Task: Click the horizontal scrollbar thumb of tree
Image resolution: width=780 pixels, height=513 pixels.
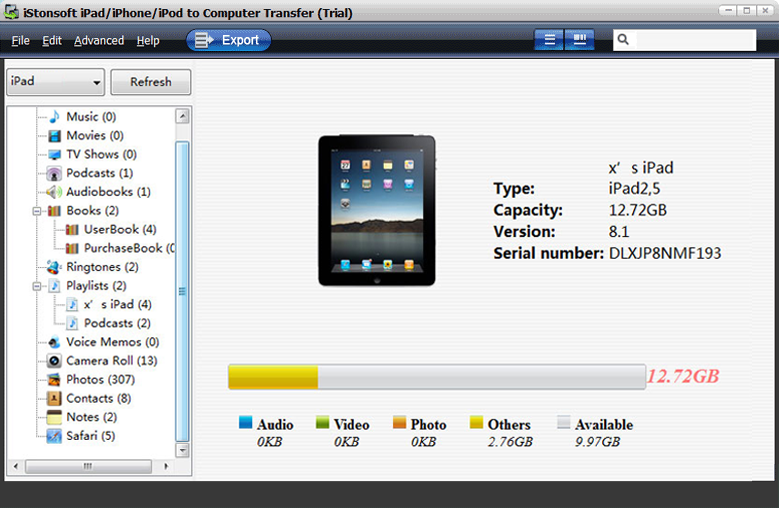Action: [x=89, y=466]
